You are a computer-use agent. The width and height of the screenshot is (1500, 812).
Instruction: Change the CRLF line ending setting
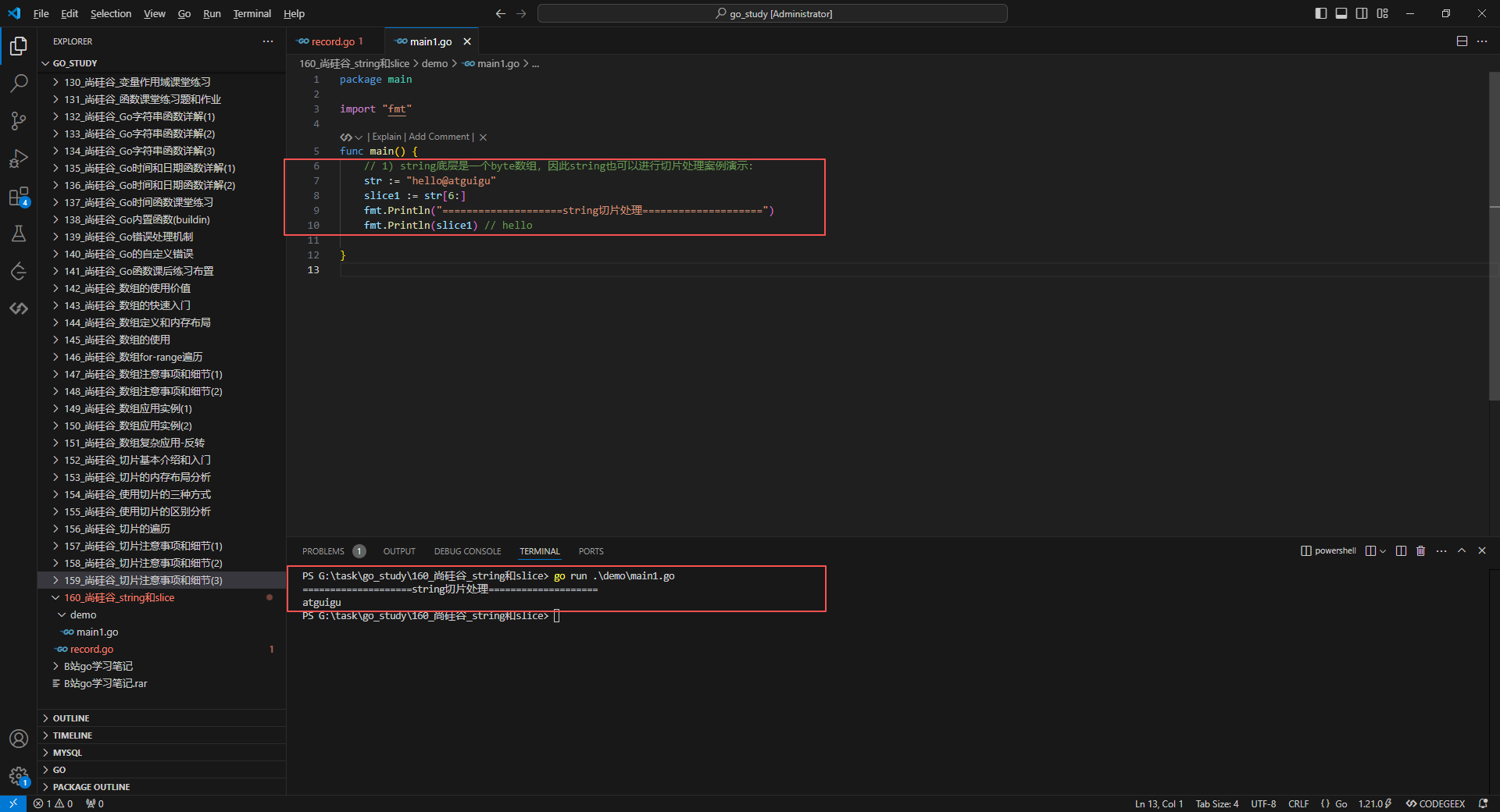click(x=1298, y=803)
